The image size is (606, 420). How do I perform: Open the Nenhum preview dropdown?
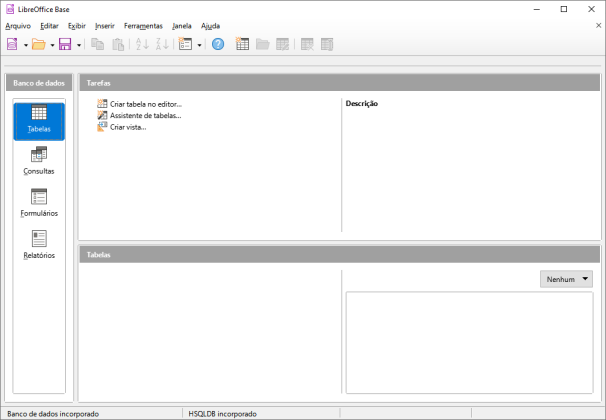tap(566, 279)
